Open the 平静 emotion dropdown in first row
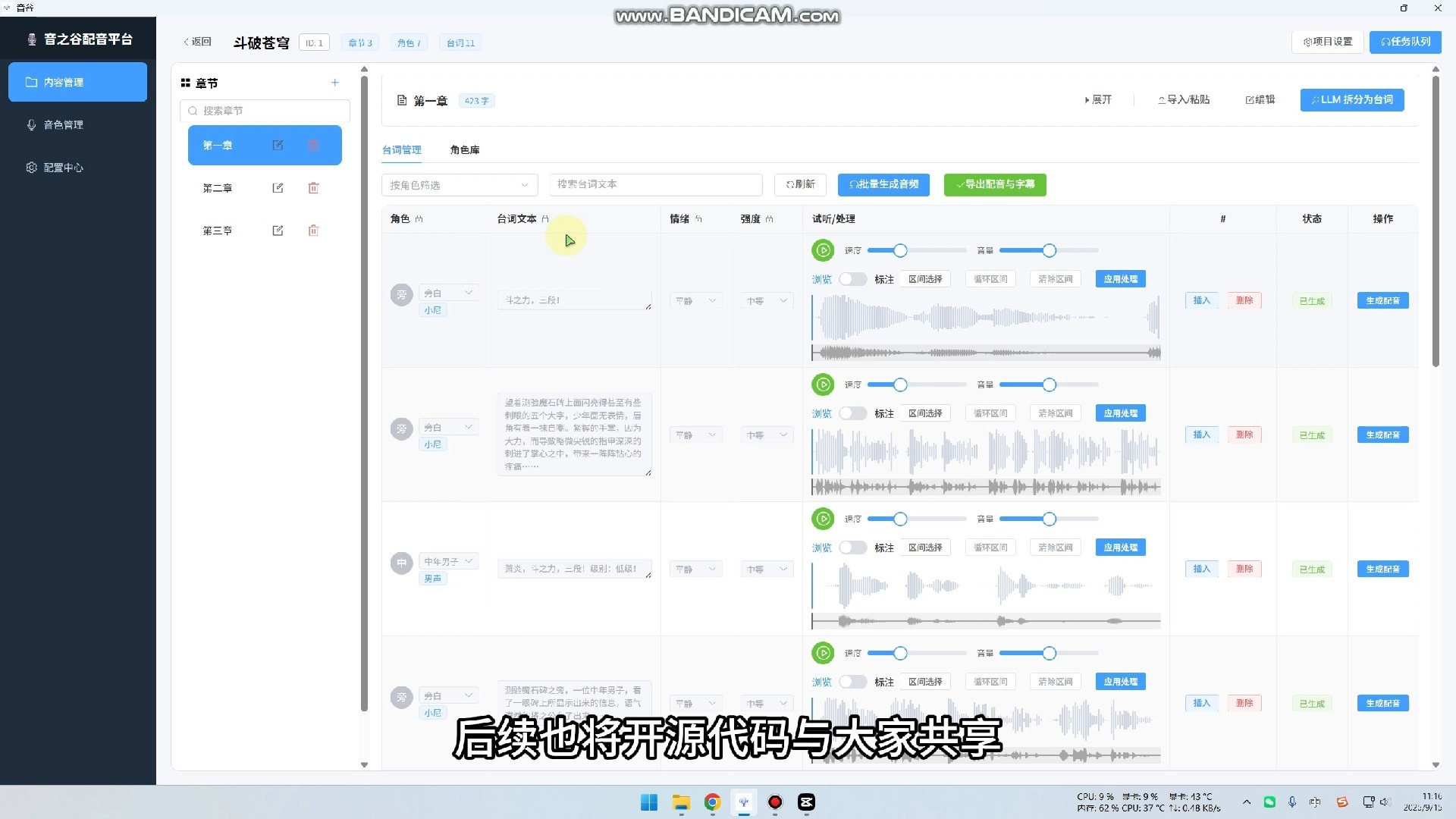1456x819 pixels. tap(695, 301)
